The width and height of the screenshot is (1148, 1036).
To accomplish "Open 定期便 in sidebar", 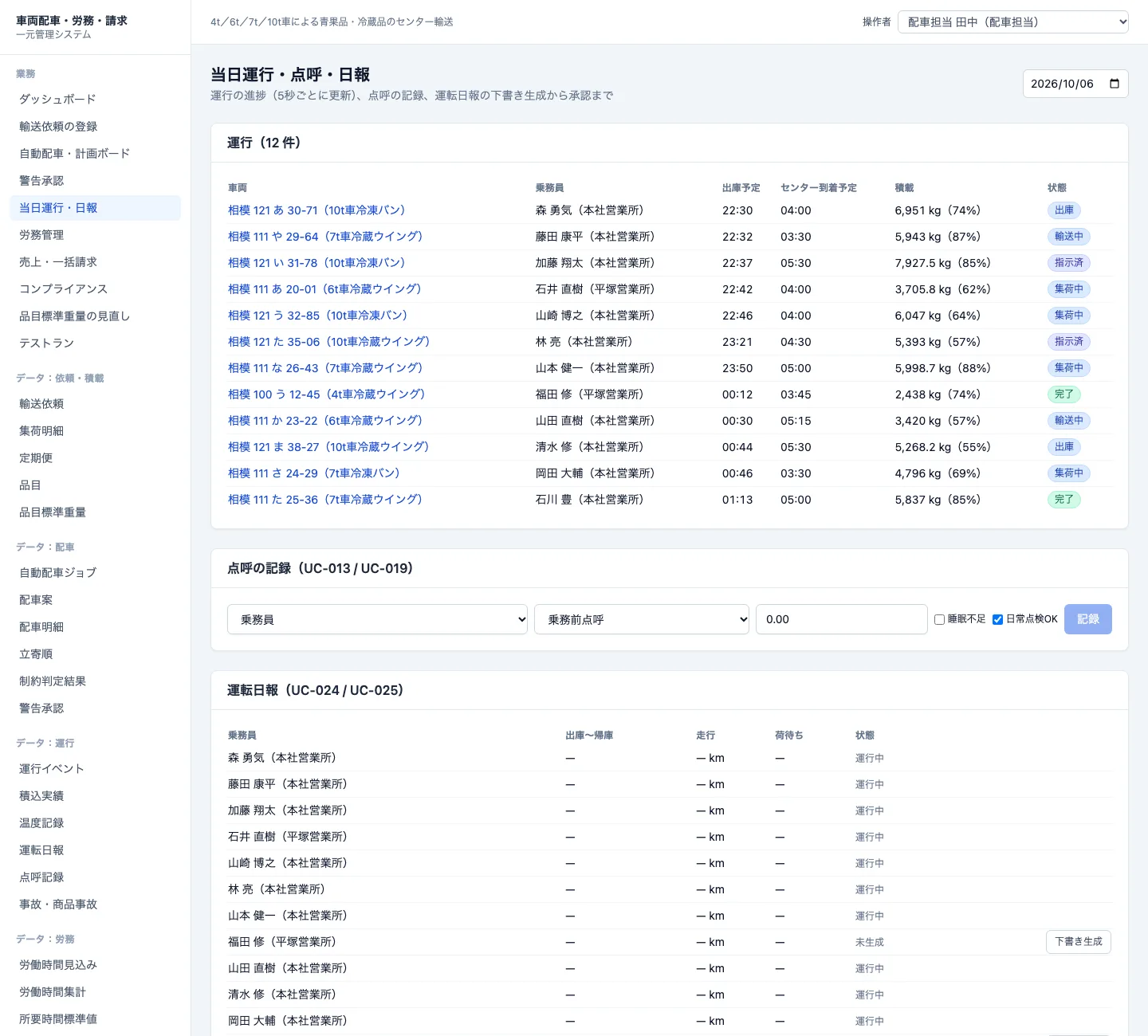I will (95, 458).
